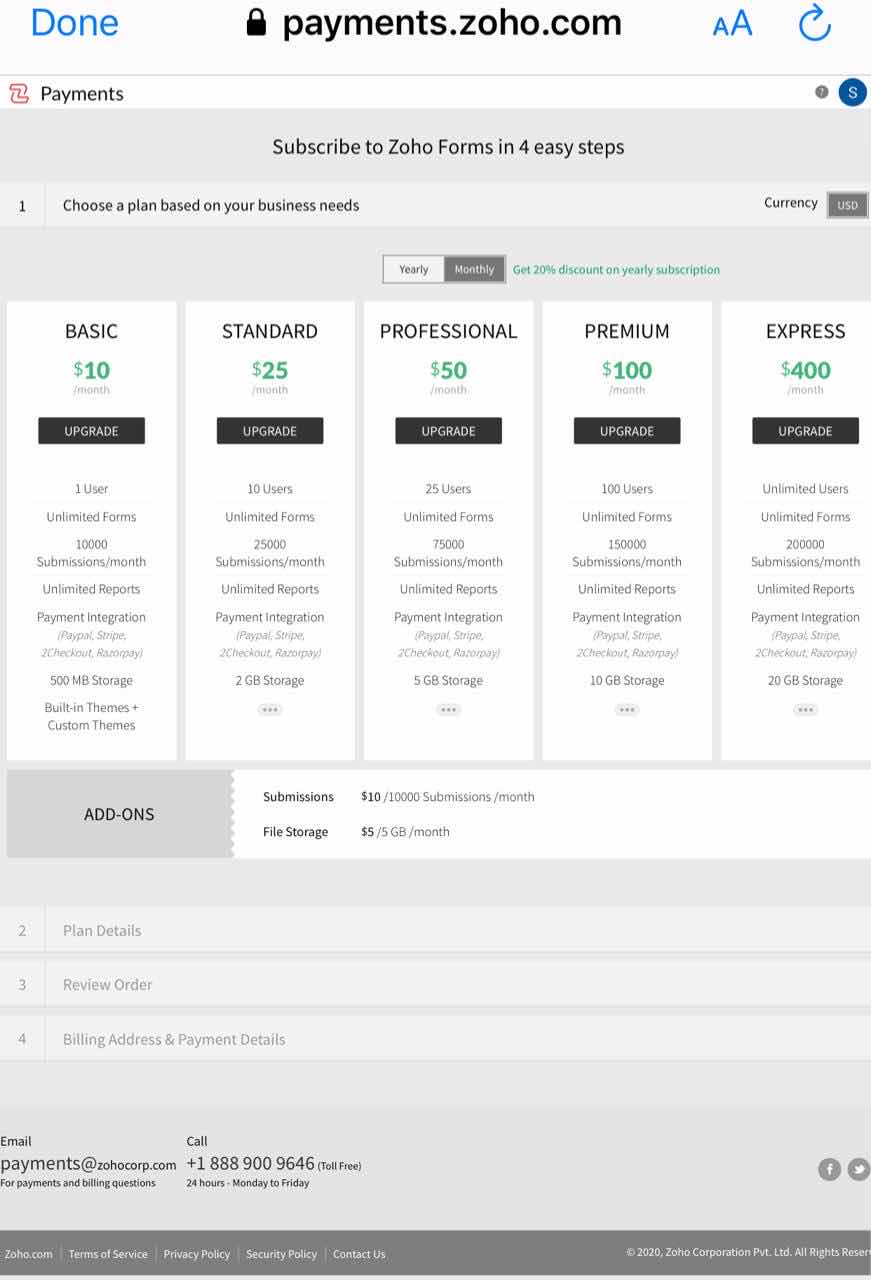
Task: Tap the Safari reload page icon
Action: tap(815, 23)
